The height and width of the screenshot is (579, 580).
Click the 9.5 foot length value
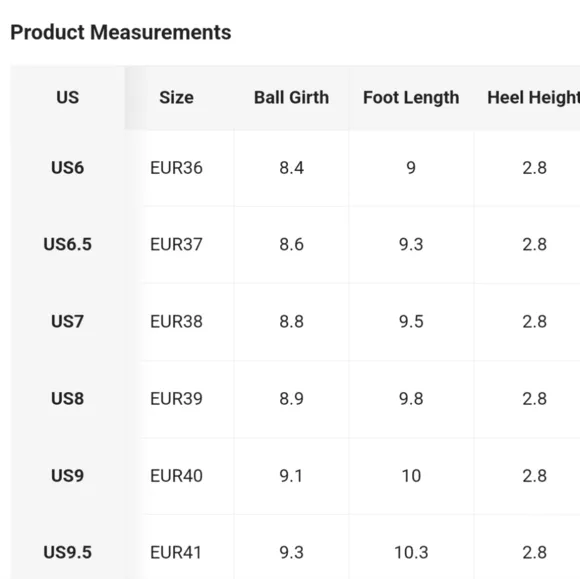click(411, 322)
